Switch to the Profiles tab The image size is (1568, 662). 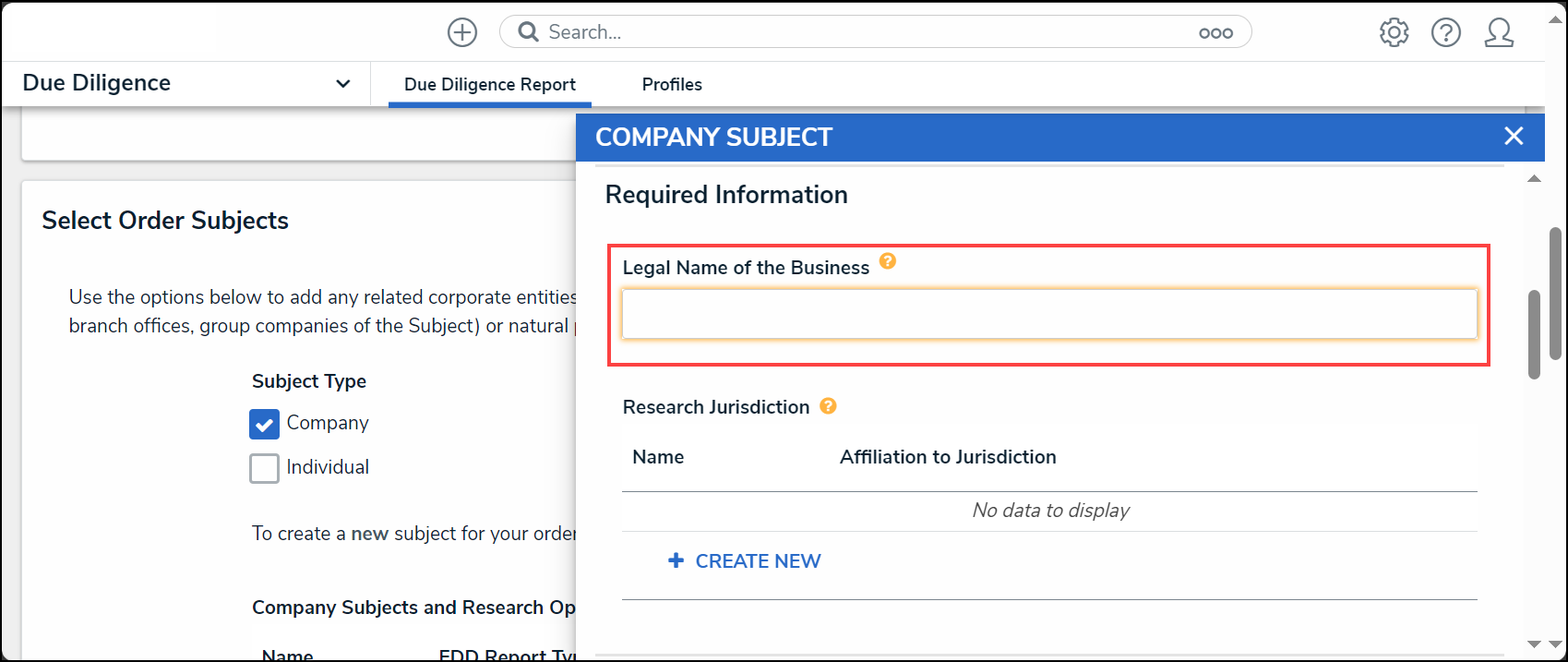(x=672, y=84)
